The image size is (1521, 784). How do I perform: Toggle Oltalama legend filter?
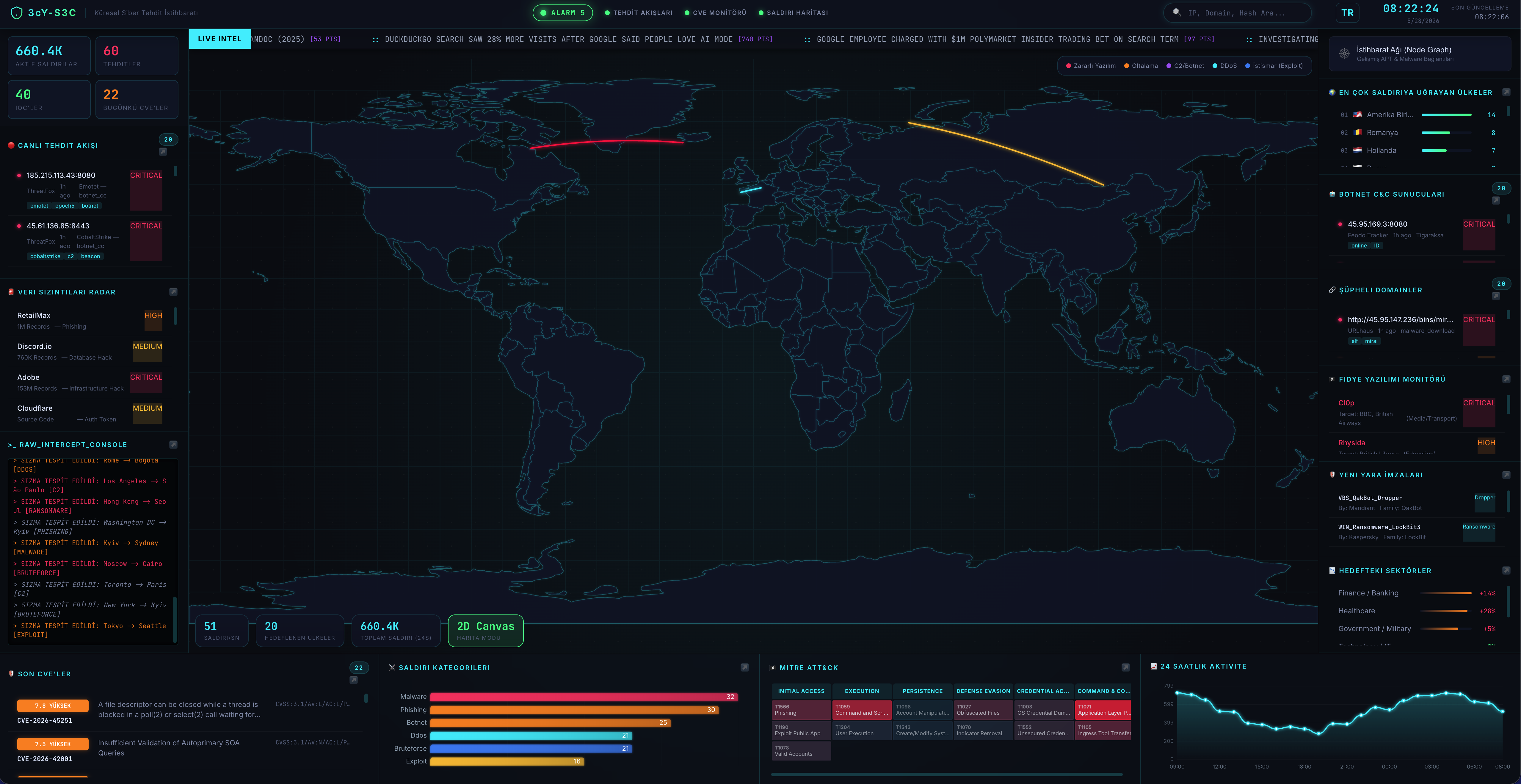click(1141, 65)
